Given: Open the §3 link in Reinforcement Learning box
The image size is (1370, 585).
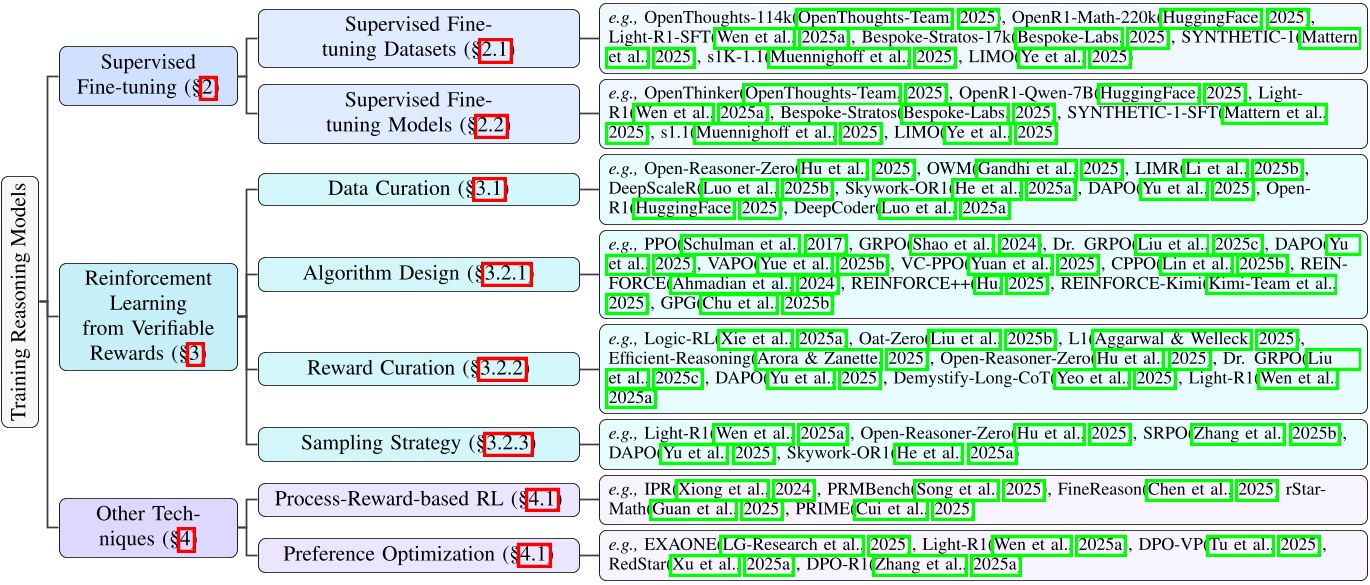Looking at the screenshot, I should point(195,352).
